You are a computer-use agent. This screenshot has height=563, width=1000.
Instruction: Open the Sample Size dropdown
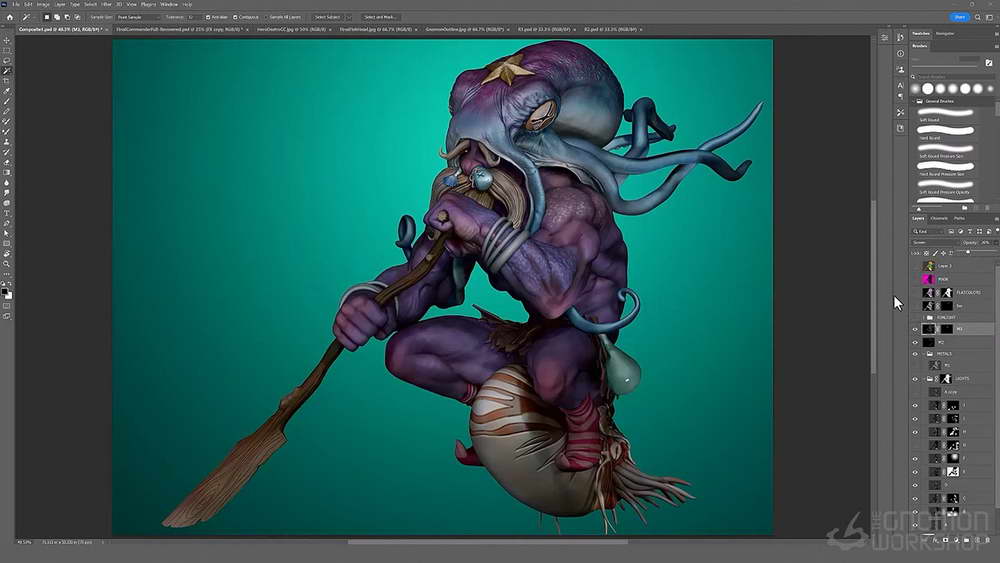coord(138,17)
